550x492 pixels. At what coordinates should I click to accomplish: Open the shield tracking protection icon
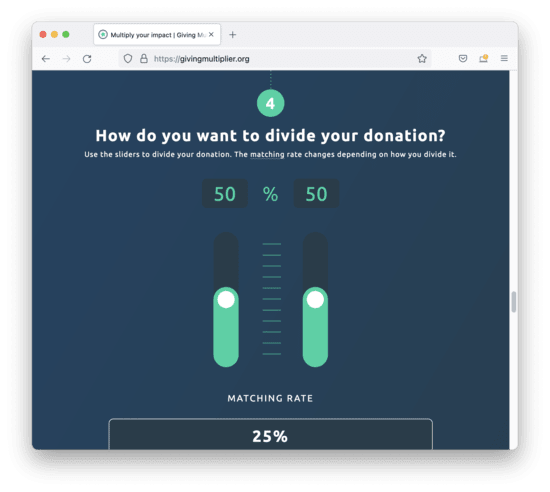pyautogui.click(x=128, y=59)
